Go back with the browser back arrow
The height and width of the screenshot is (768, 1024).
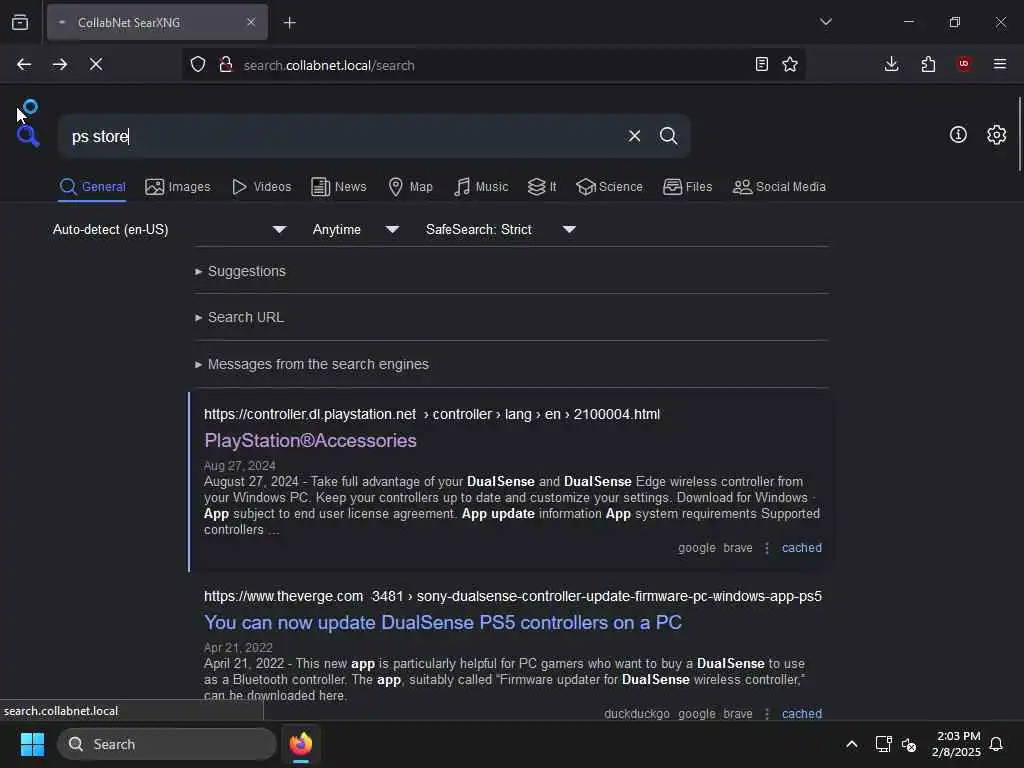[24, 64]
